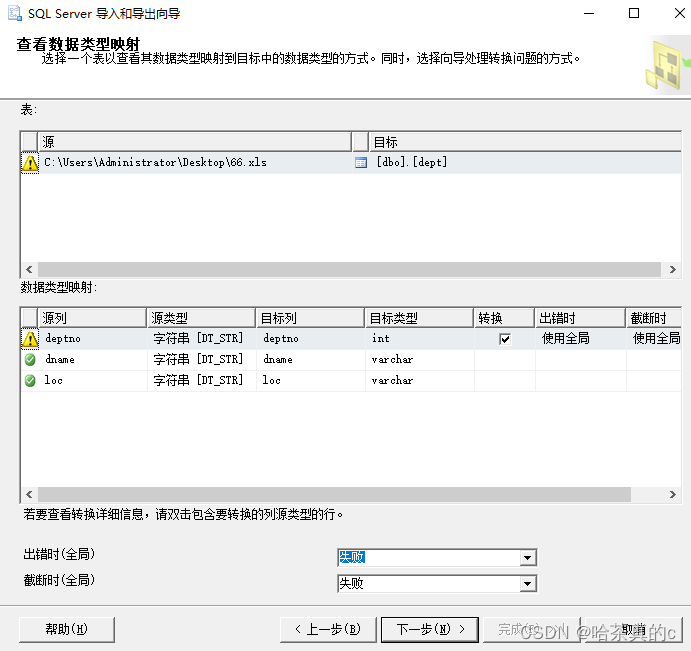Viewport: 691px width, 651px height.
Task: Click the green check icon beside loc
Action: [30, 380]
